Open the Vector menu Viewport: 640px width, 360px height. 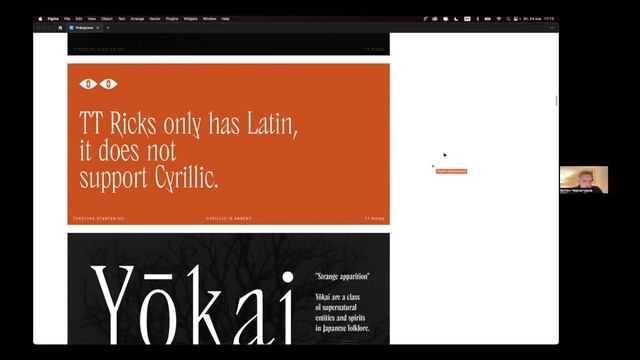click(155, 19)
